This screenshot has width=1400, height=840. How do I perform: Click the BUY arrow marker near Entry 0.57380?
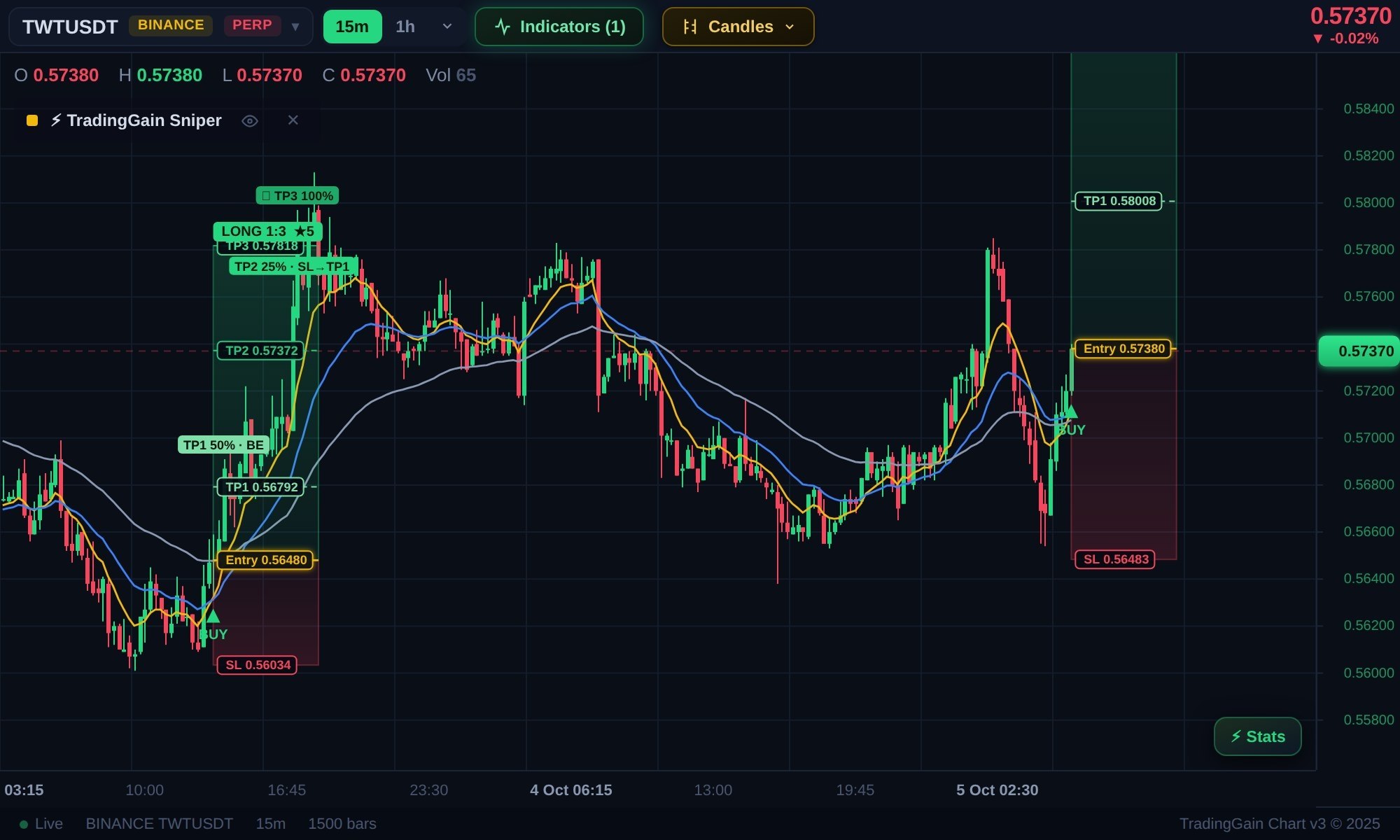[x=1070, y=412]
